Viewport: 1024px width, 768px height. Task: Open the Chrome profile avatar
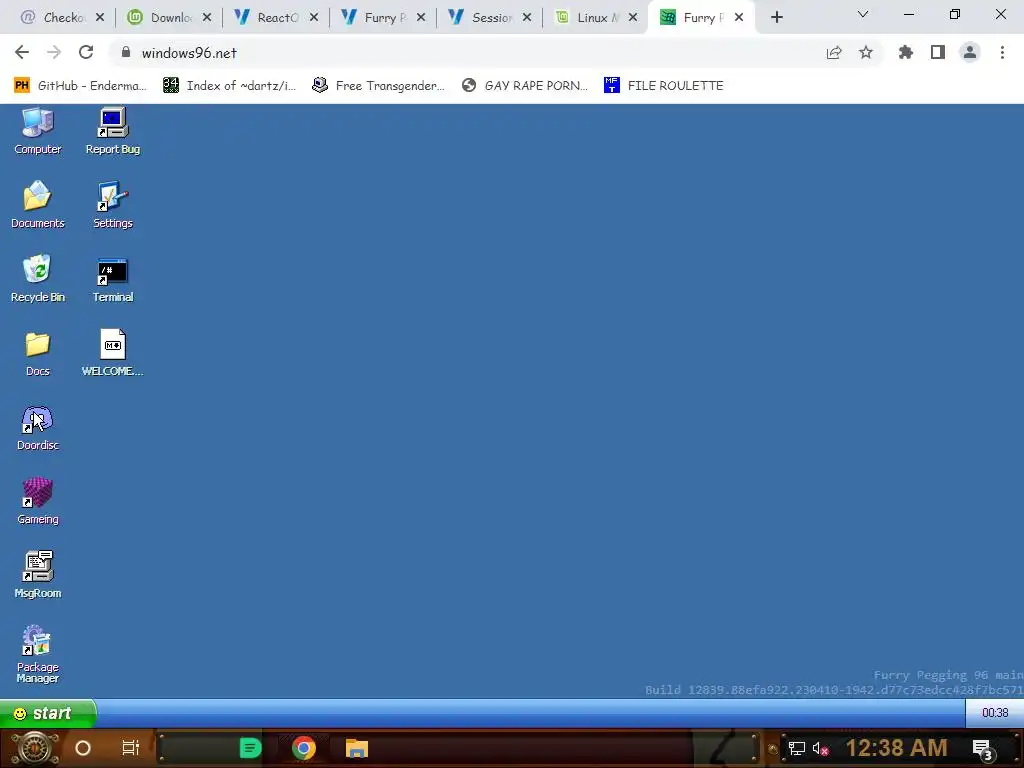point(970,53)
